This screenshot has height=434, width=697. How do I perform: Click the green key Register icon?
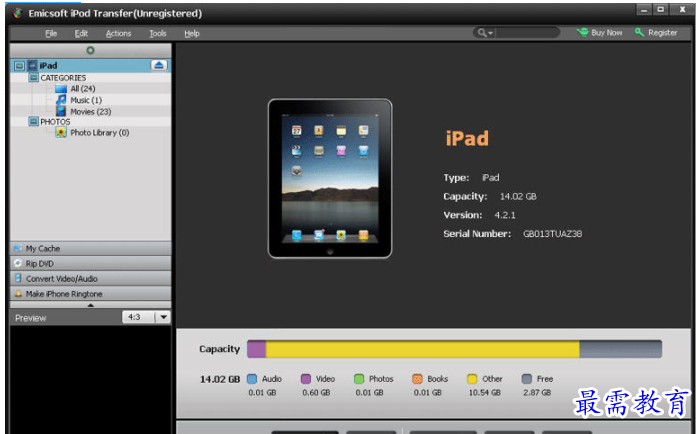point(639,32)
